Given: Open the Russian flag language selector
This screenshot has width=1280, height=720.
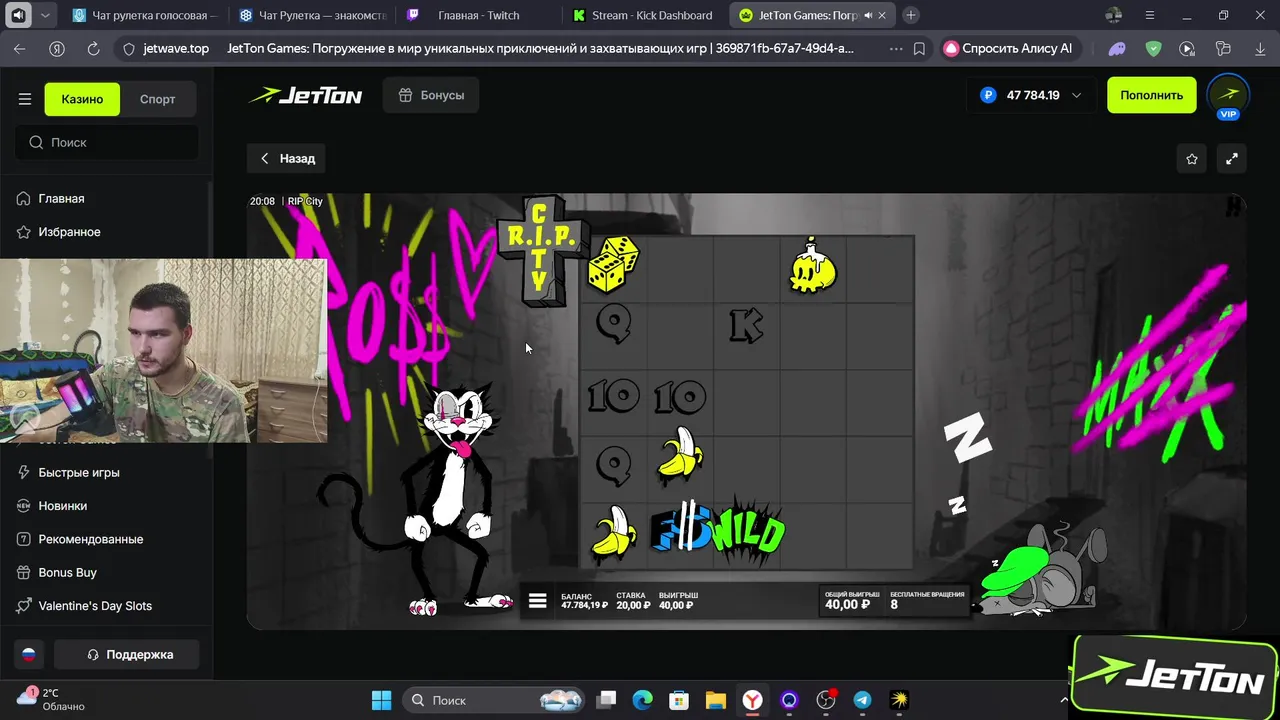Looking at the screenshot, I should click(x=29, y=654).
